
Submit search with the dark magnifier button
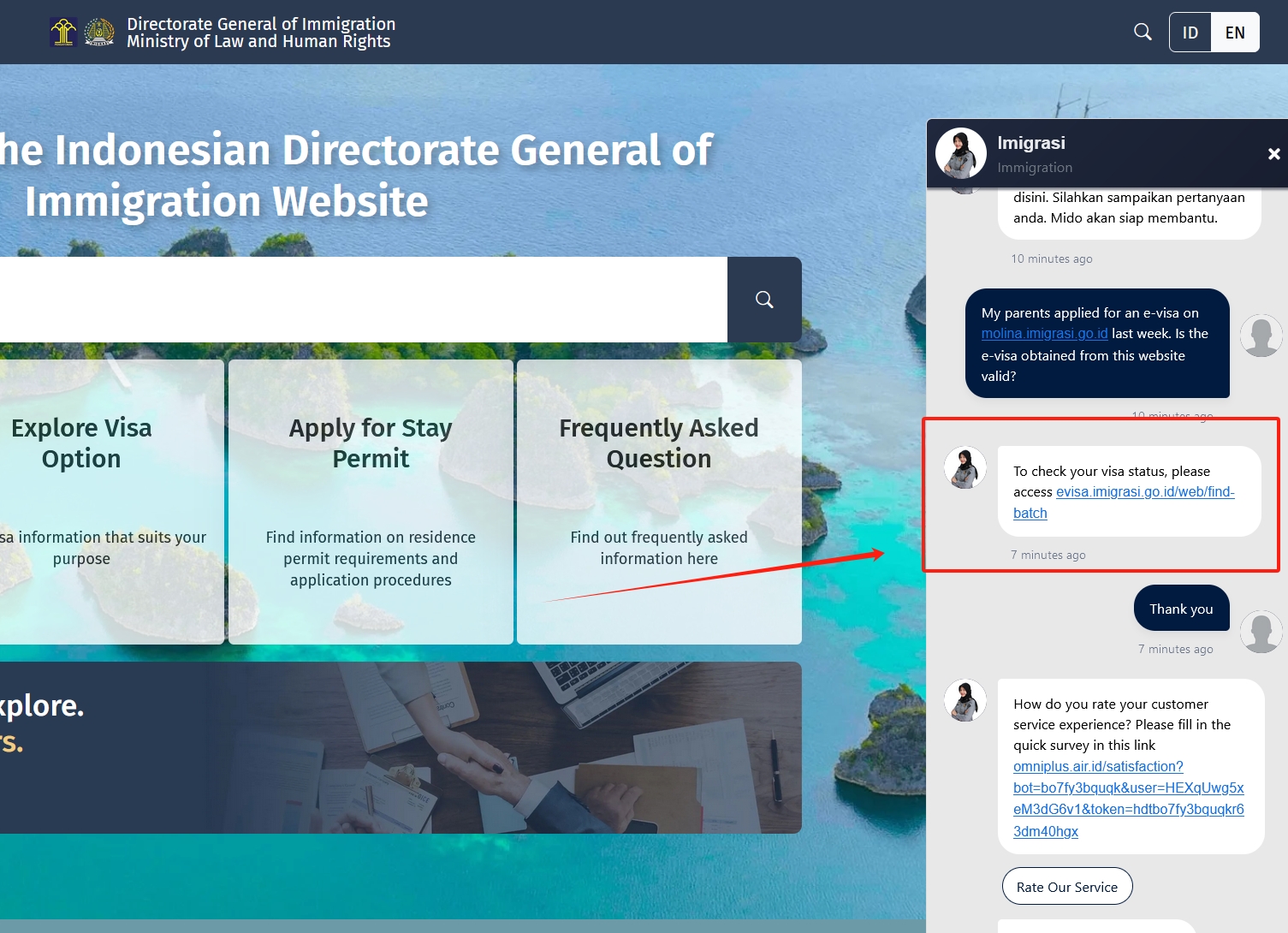pos(764,300)
